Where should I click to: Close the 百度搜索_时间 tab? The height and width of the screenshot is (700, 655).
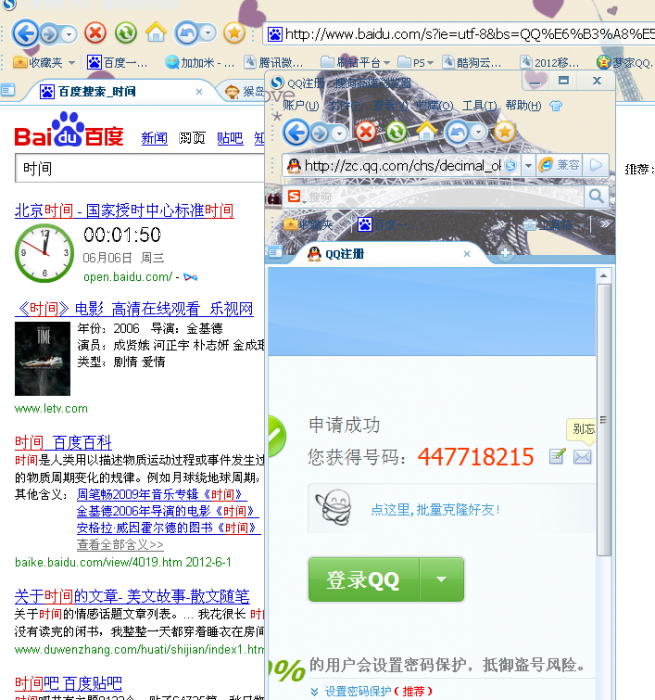click(199, 92)
